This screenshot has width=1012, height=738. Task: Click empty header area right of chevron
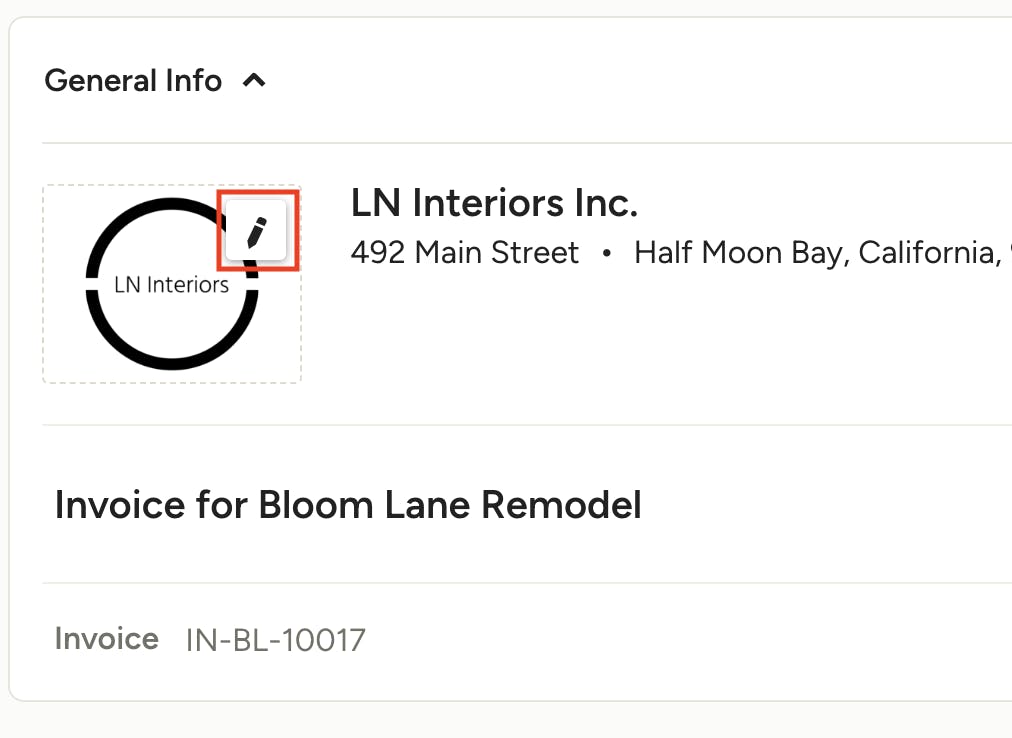coord(639,81)
